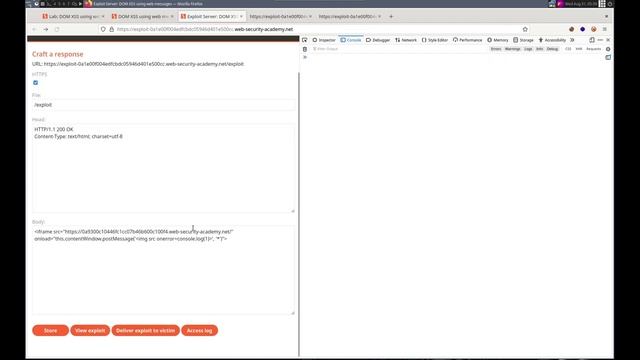Screen dimensions: 640x360
Task: Toggle the Requests console filter
Action: tap(593, 49)
